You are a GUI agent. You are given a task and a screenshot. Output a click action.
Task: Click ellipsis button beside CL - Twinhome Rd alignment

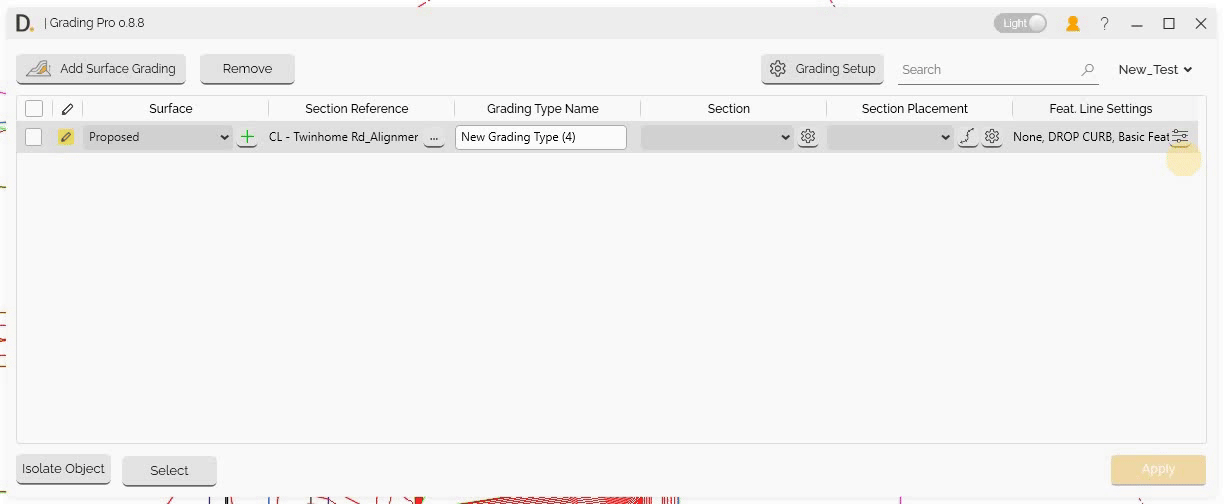tap(434, 138)
